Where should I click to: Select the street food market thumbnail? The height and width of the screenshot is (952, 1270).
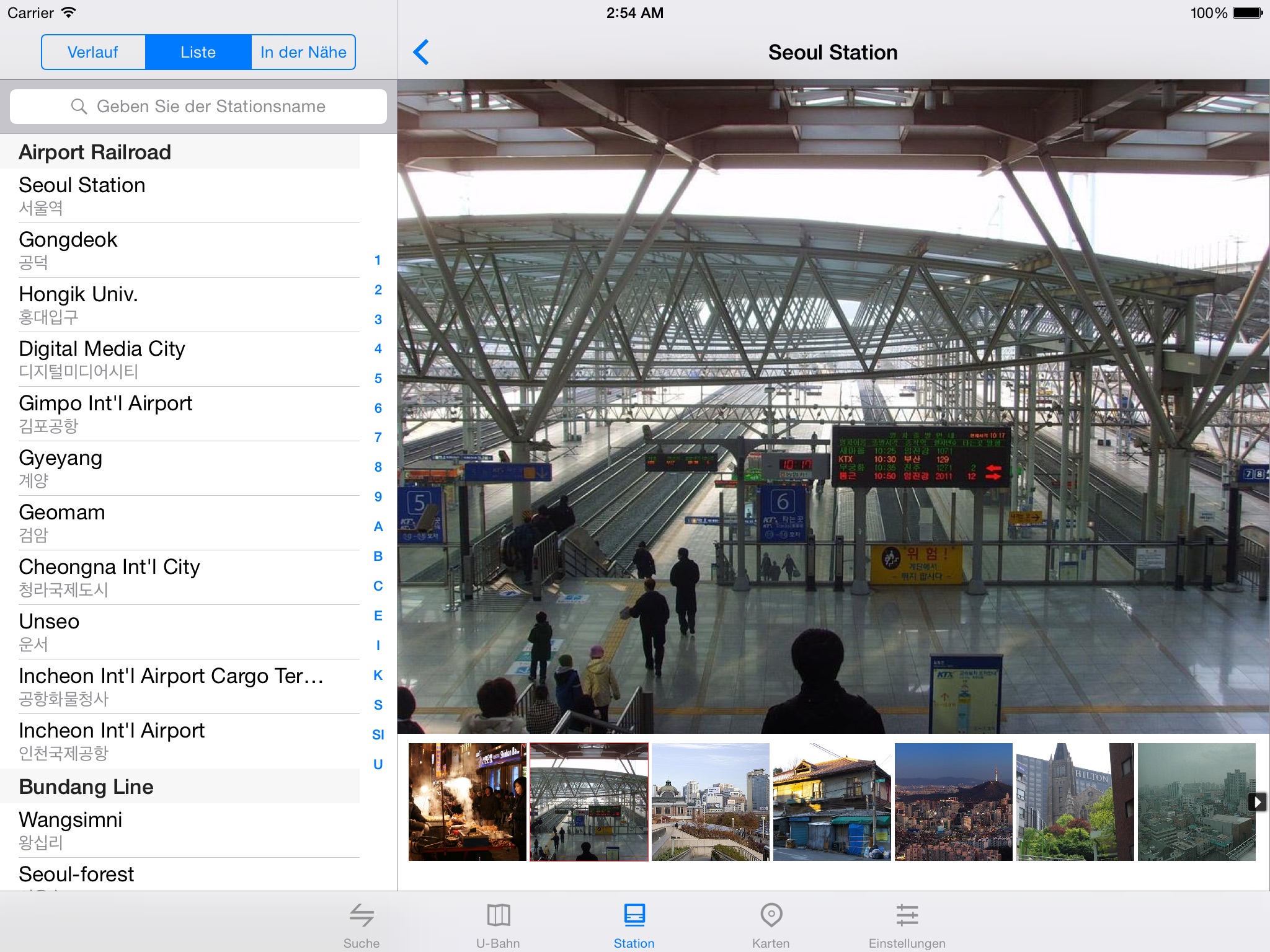(x=467, y=801)
